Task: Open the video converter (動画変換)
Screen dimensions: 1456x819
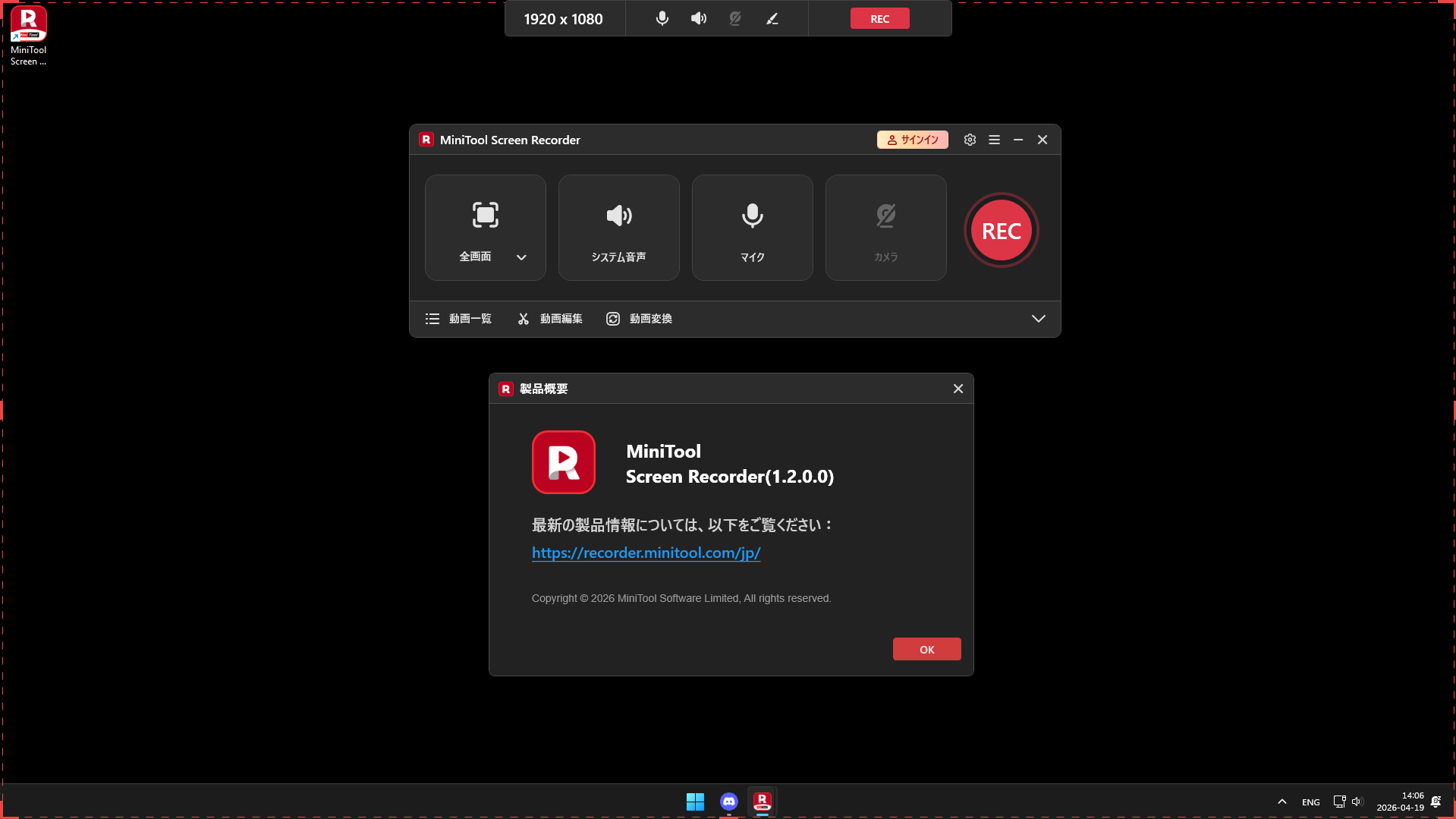Action: click(640, 319)
